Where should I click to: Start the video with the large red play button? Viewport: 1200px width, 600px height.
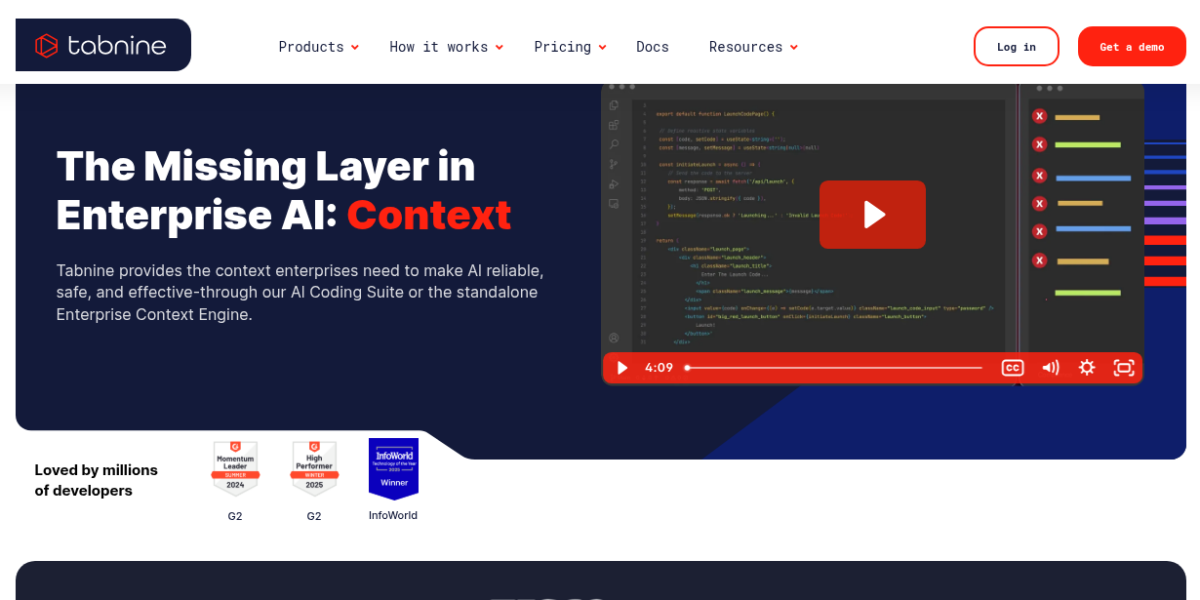click(872, 214)
